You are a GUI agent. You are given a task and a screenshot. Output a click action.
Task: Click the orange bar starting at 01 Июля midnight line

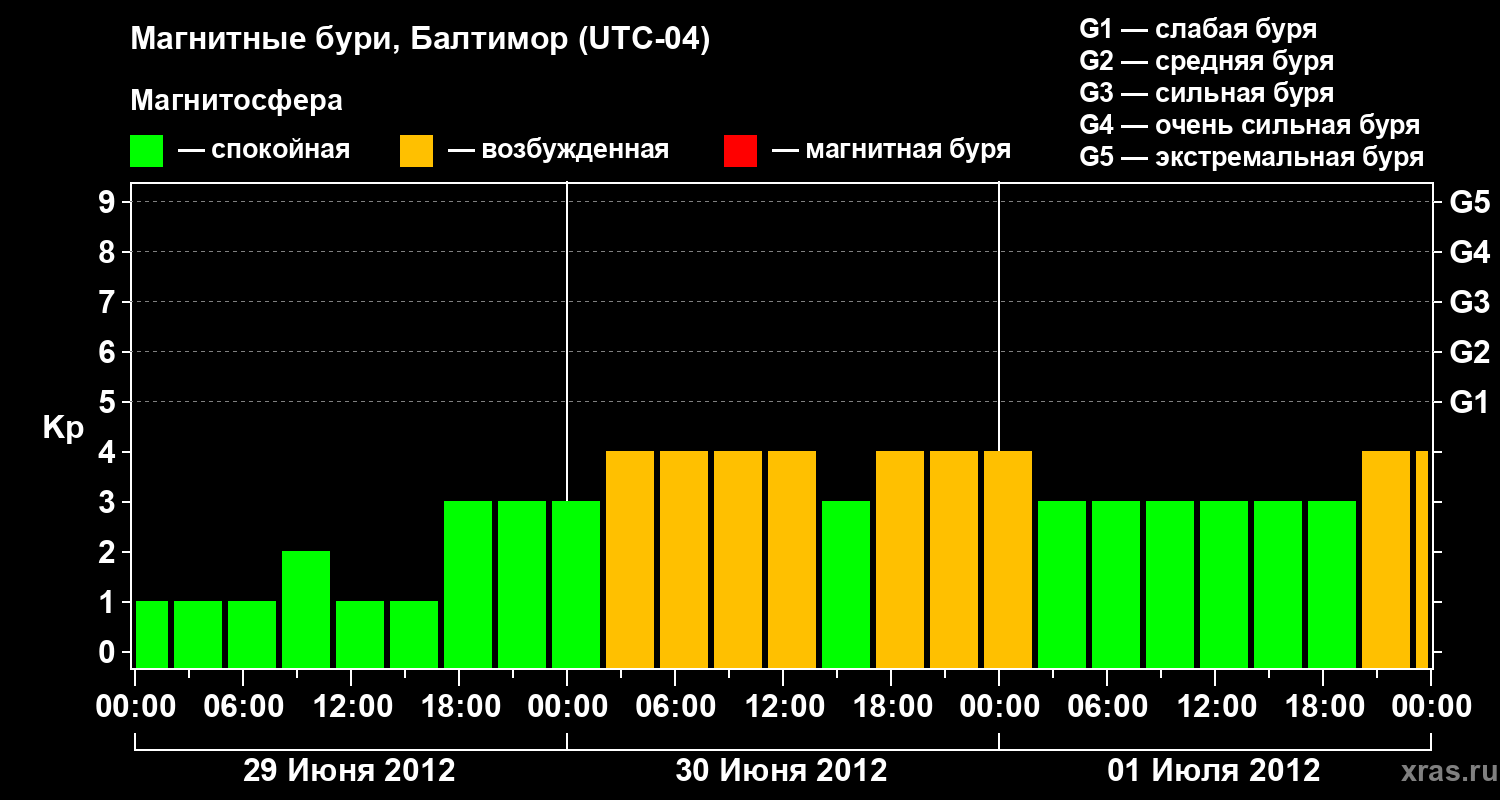(x=1008, y=559)
